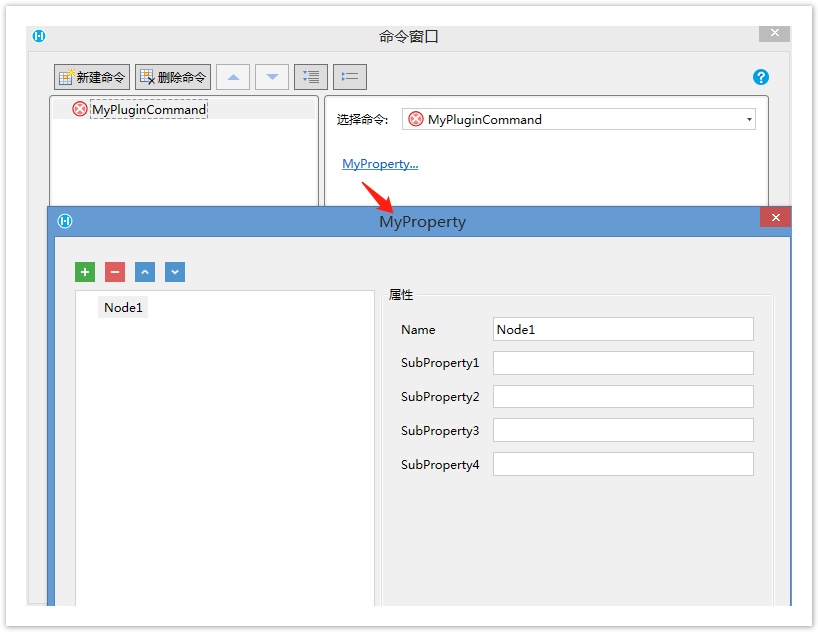Focus the SubProperty2 text box
The height and width of the screenshot is (632, 818).
point(623,397)
